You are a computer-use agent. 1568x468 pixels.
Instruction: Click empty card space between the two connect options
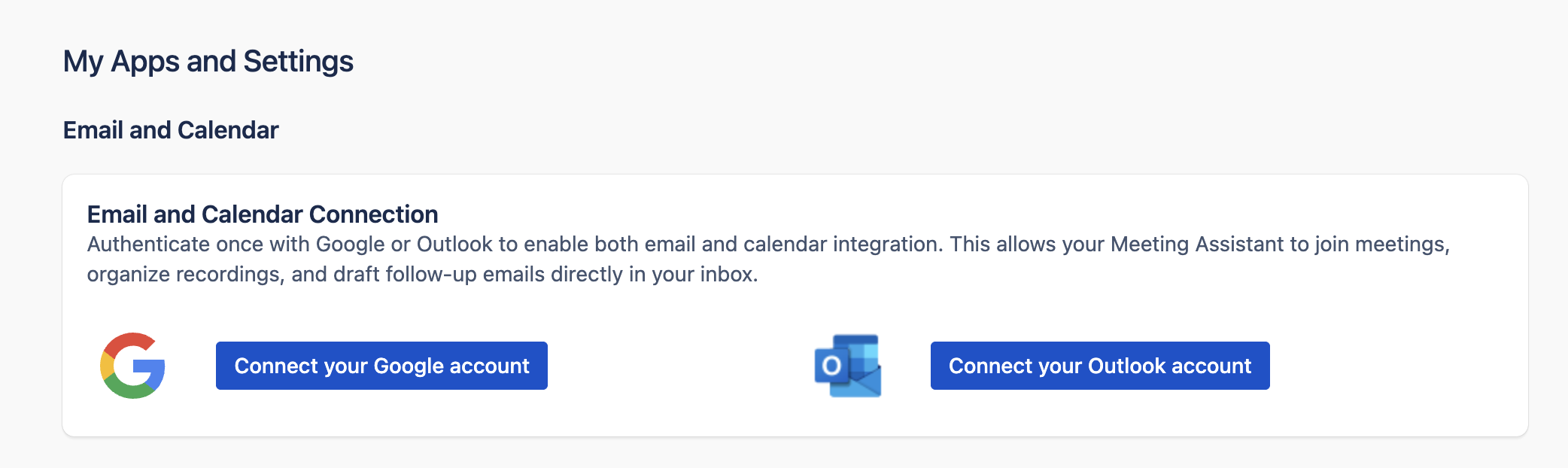coord(677,366)
